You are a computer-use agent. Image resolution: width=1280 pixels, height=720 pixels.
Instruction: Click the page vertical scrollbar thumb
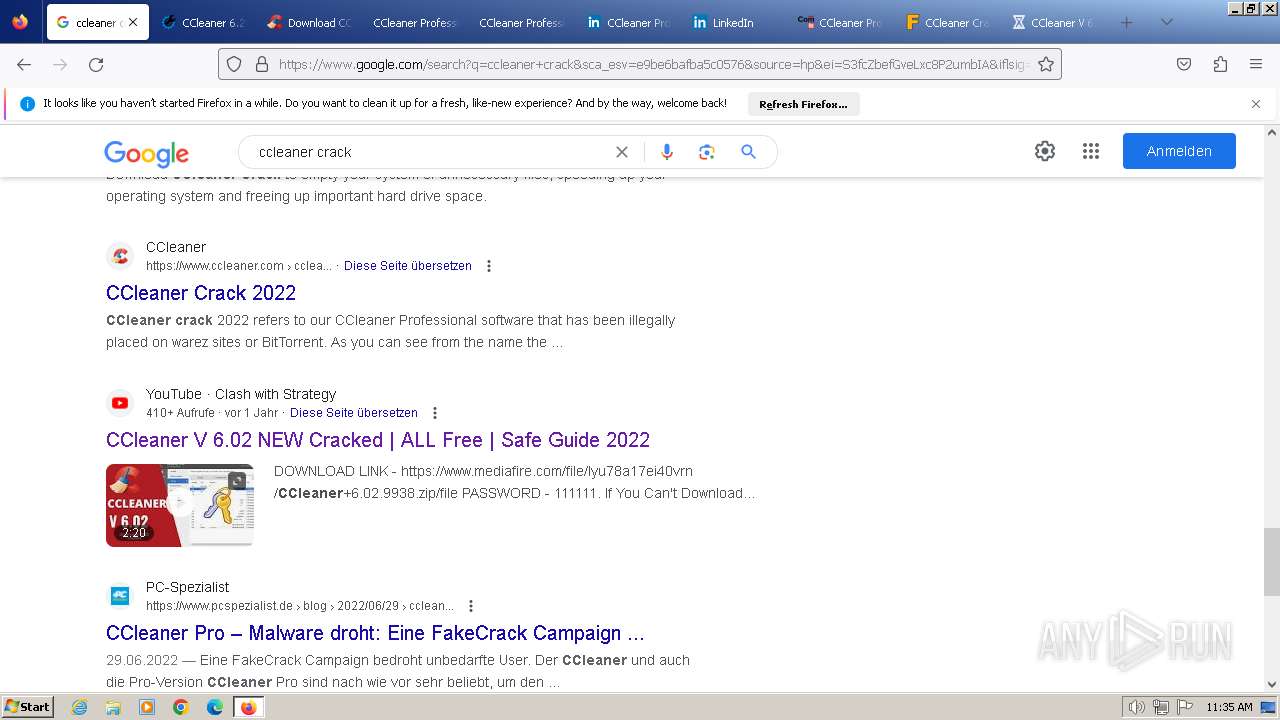tap(1272, 562)
